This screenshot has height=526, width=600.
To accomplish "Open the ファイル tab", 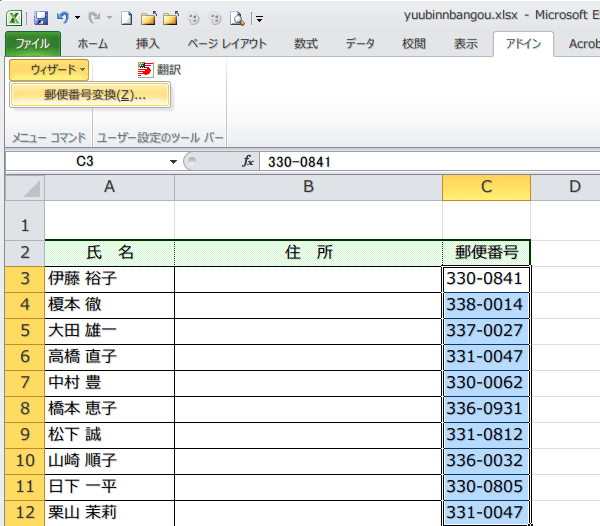I will coord(32,44).
